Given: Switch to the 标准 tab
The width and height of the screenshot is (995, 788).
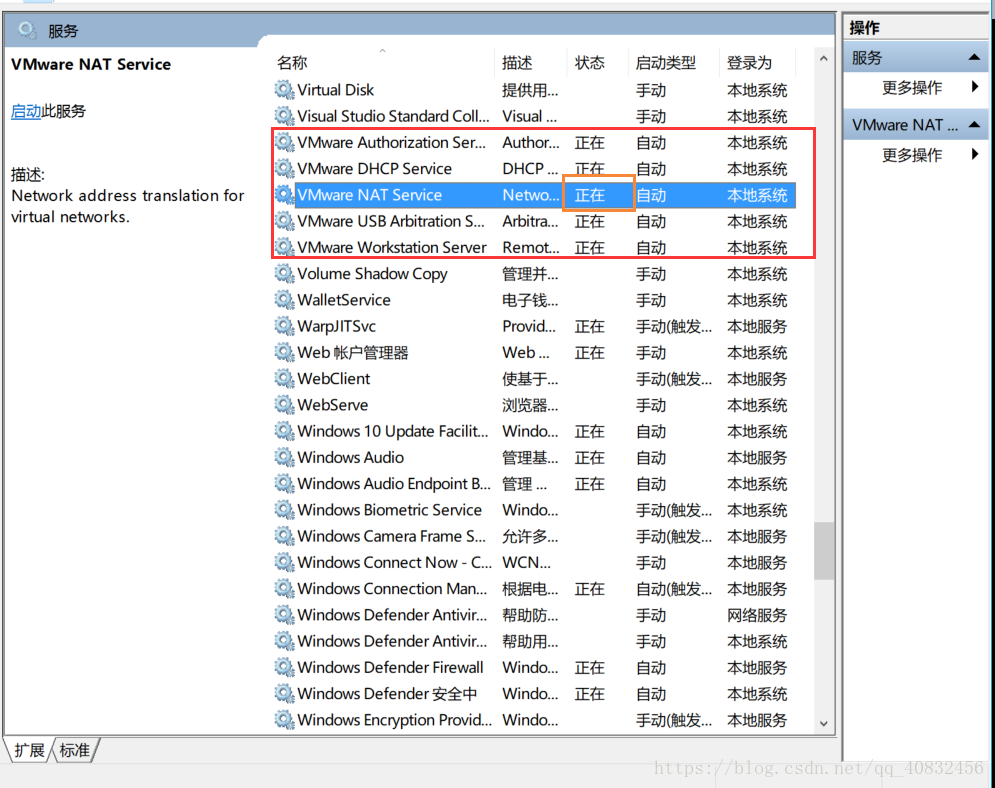Looking at the screenshot, I should point(75,751).
